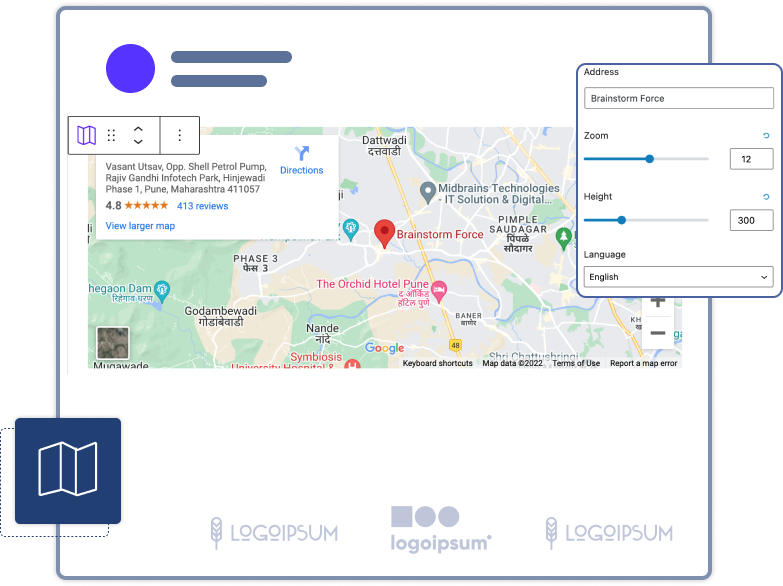Click the Directions arrow icon
Screen dimensions: 783x586
point(302,153)
